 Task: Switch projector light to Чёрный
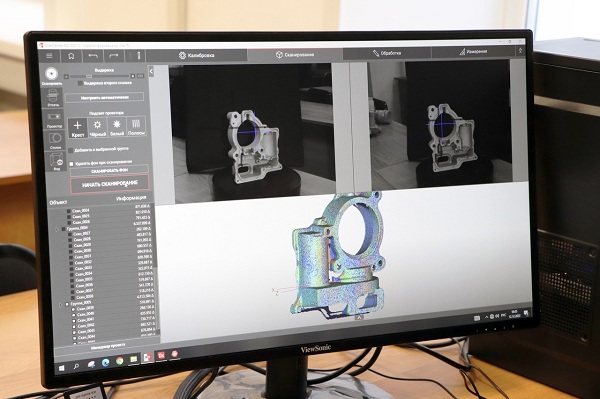[x=98, y=128]
